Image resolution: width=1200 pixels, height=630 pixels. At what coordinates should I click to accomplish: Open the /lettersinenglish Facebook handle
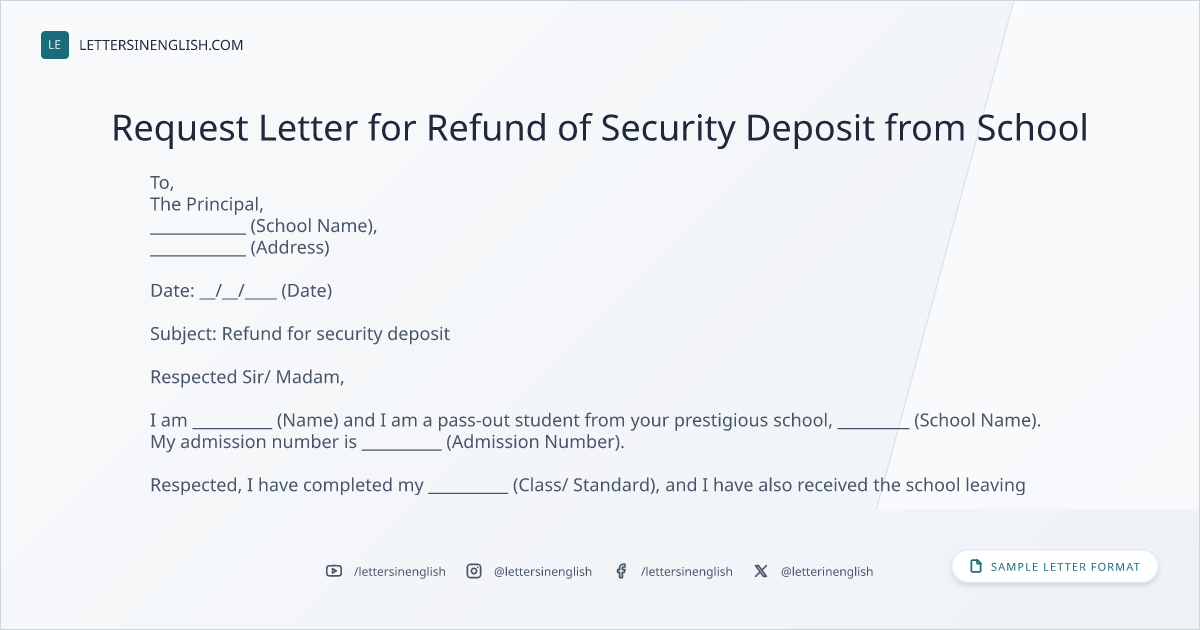coord(687,571)
